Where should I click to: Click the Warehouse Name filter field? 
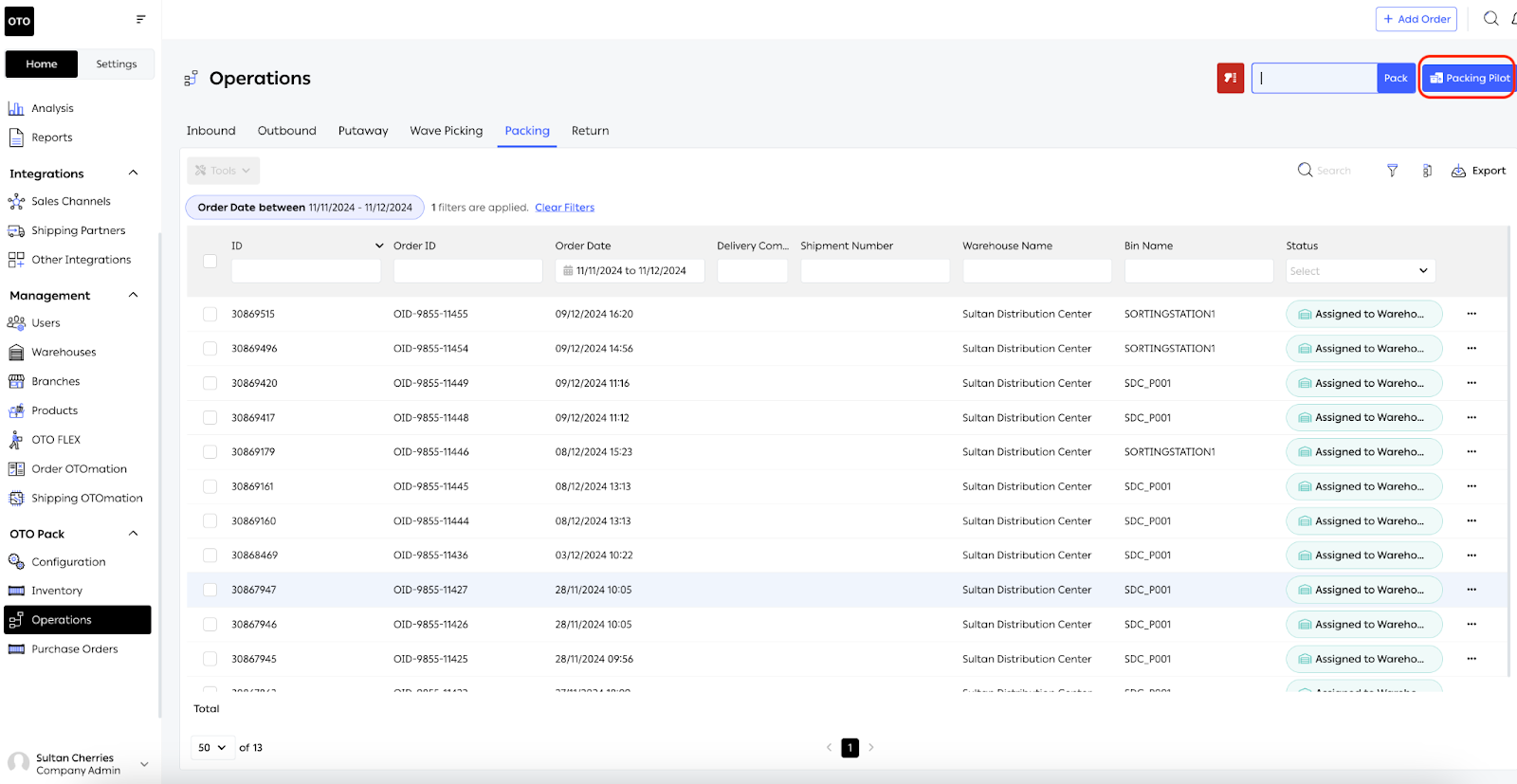click(x=1037, y=271)
